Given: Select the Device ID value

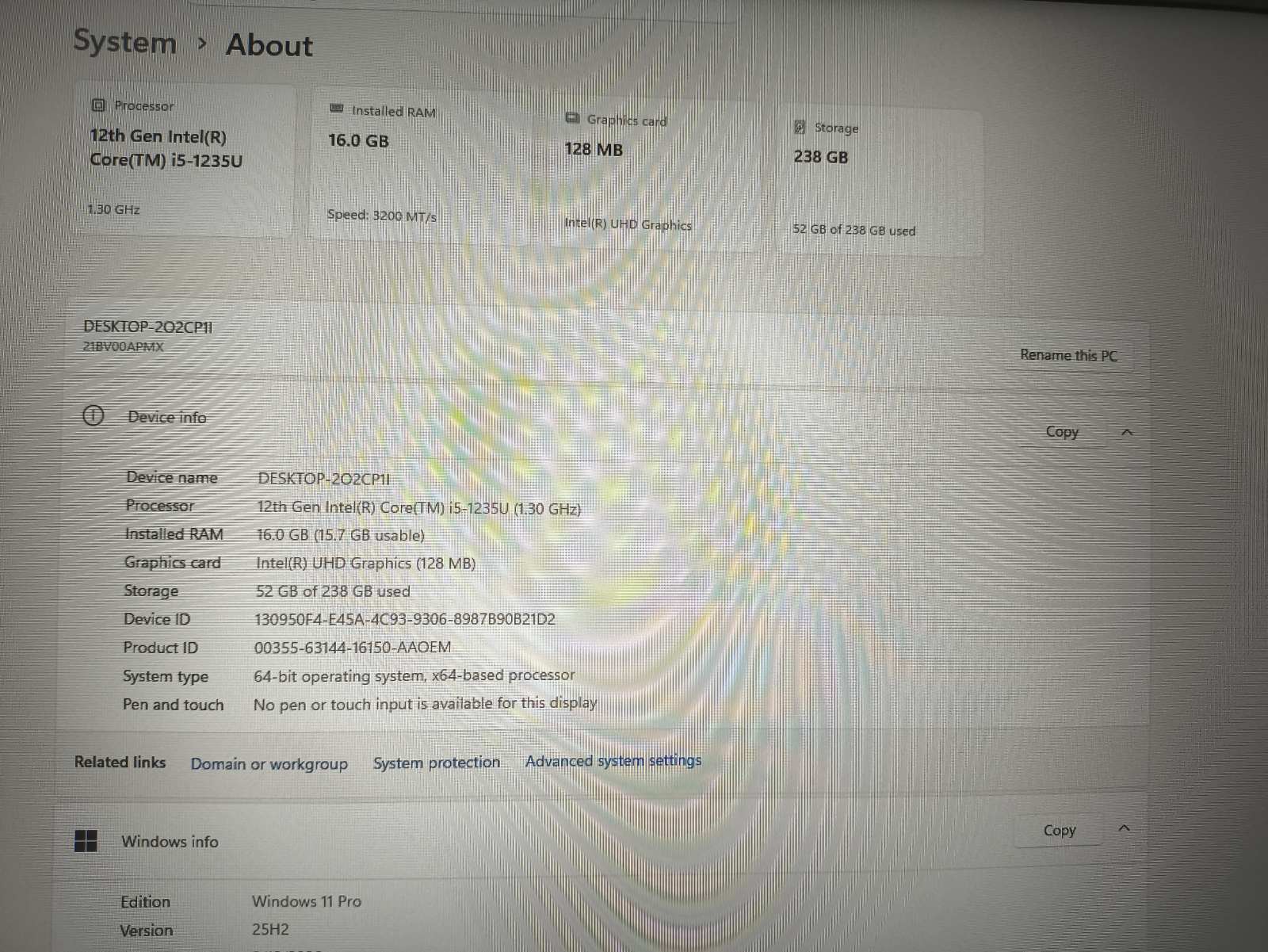Looking at the screenshot, I should [405, 619].
